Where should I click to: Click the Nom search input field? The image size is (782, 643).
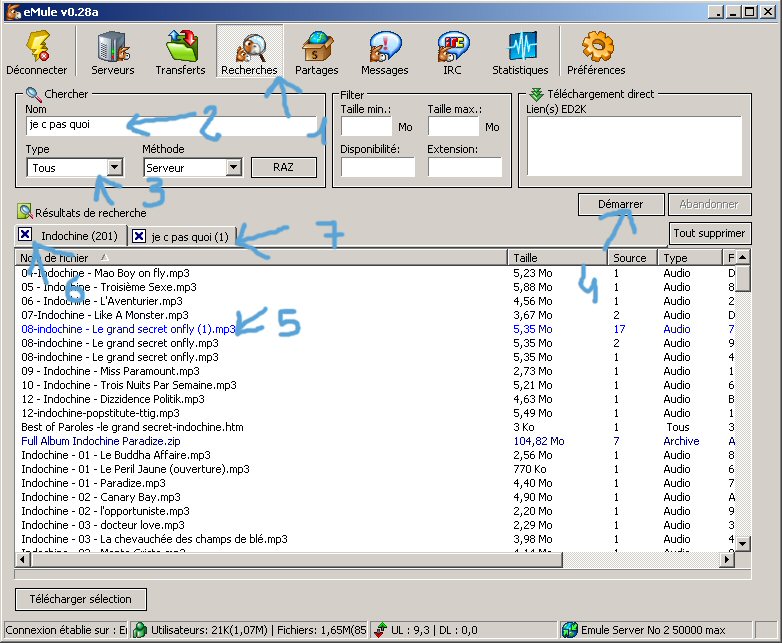coord(172,126)
